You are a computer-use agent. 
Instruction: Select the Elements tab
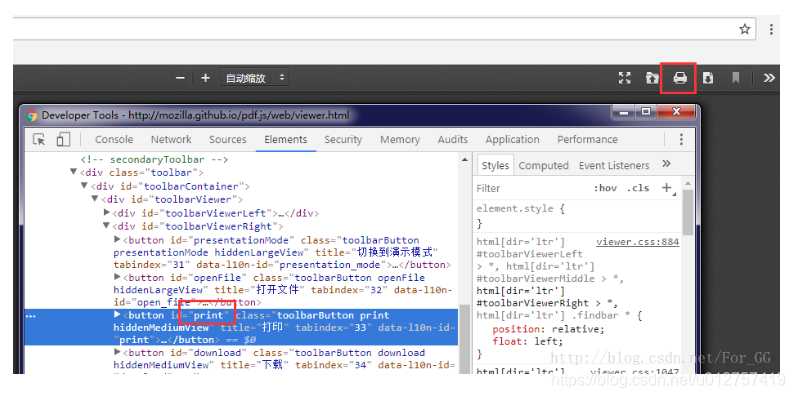(285, 139)
